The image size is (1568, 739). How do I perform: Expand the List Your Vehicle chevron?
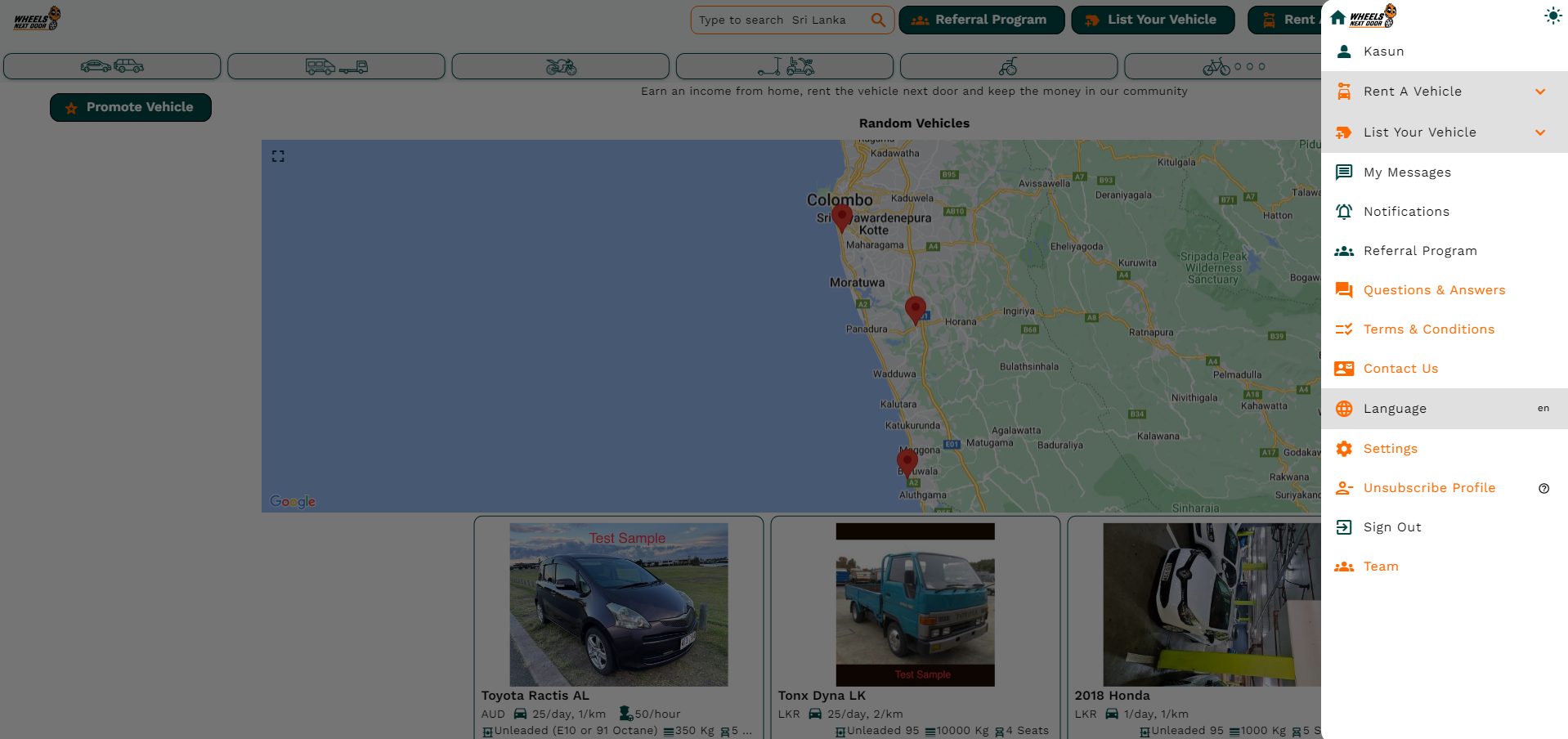pyautogui.click(x=1540, y=132)
